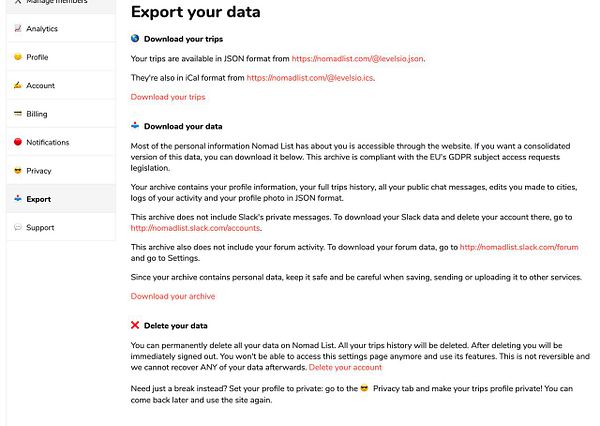
Task: Click the Account icon in sidebar
Action: [x=18, y=85]
